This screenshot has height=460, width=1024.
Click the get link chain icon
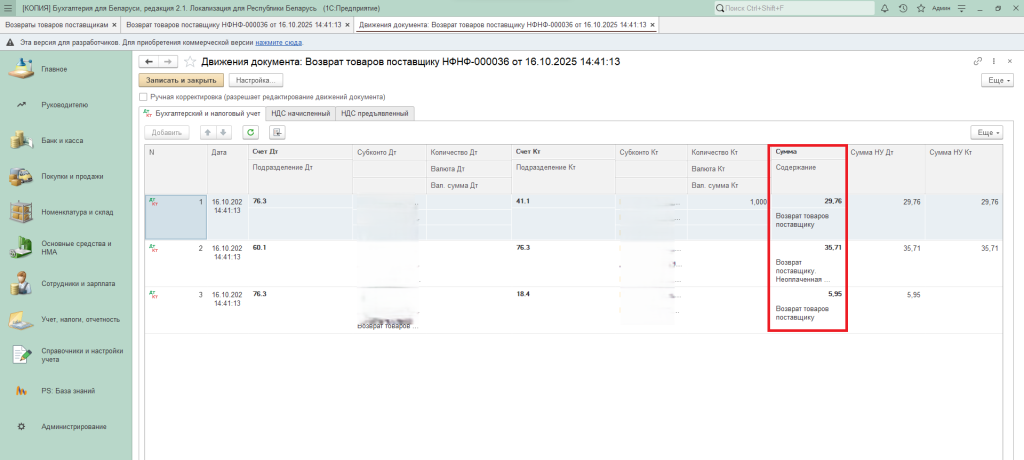click(977, 62)
